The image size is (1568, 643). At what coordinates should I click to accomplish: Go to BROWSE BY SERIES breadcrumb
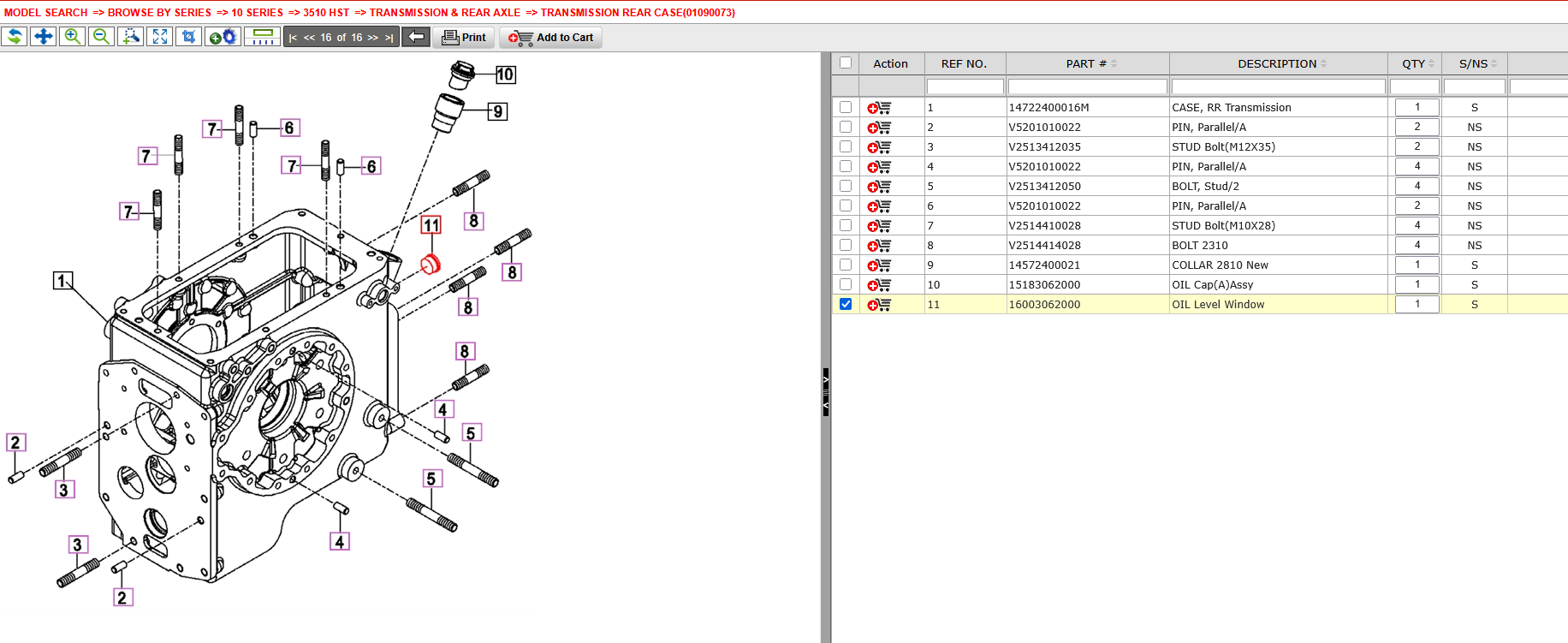159,13
